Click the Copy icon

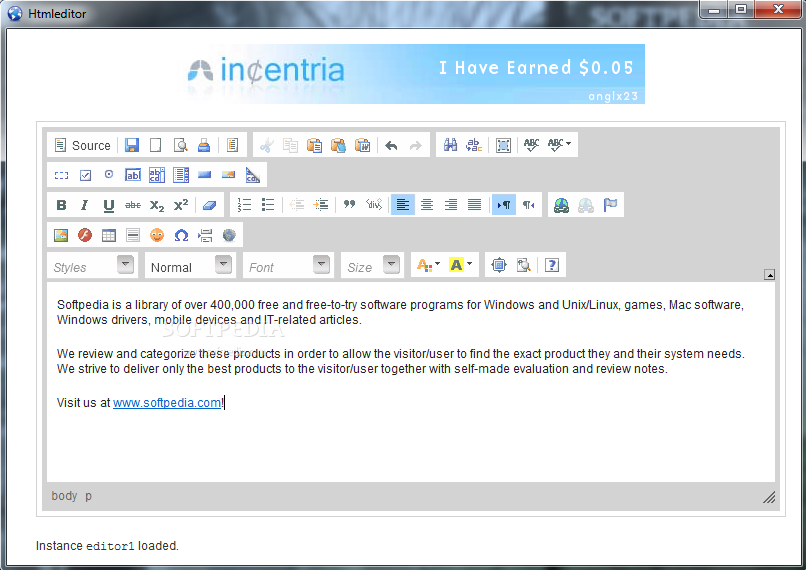tap(290, 145)
